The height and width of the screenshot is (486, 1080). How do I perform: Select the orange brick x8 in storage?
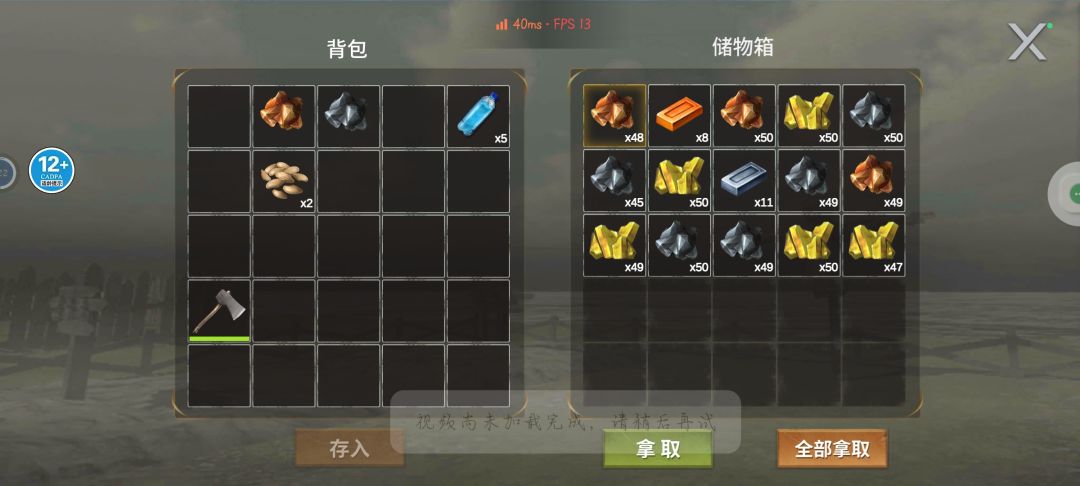[679, 115]
